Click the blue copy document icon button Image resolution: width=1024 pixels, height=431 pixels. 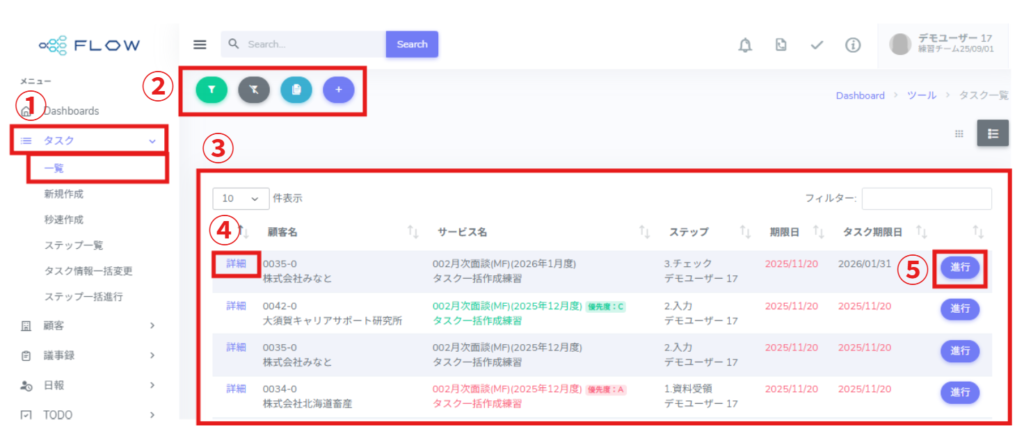296,90
